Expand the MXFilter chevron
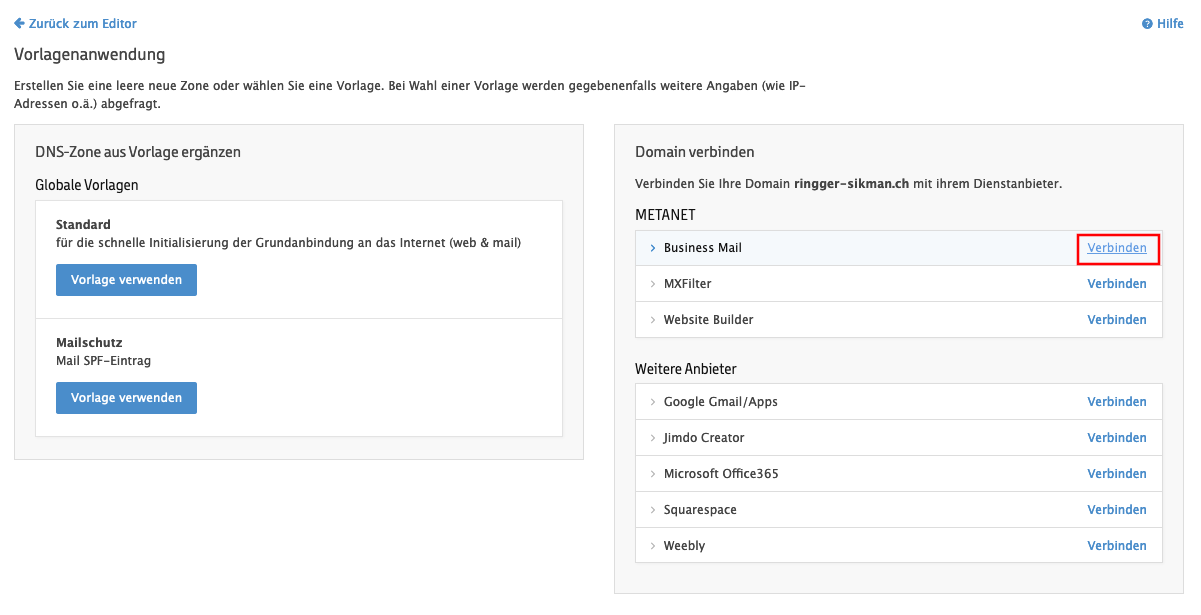 tap(653, 284)
